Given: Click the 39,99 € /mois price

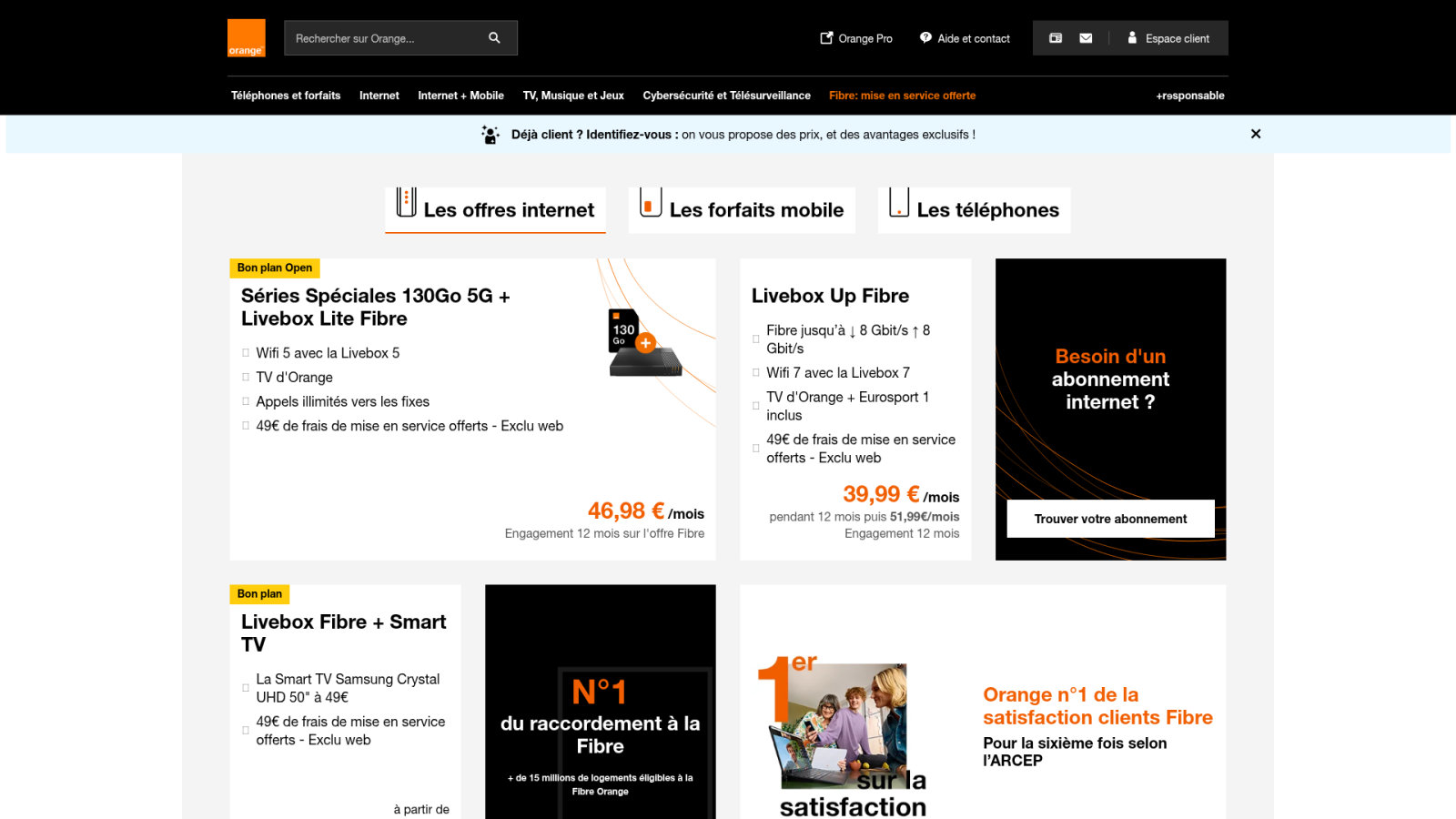Looking at the screenshot, I should tap(901, 494).
